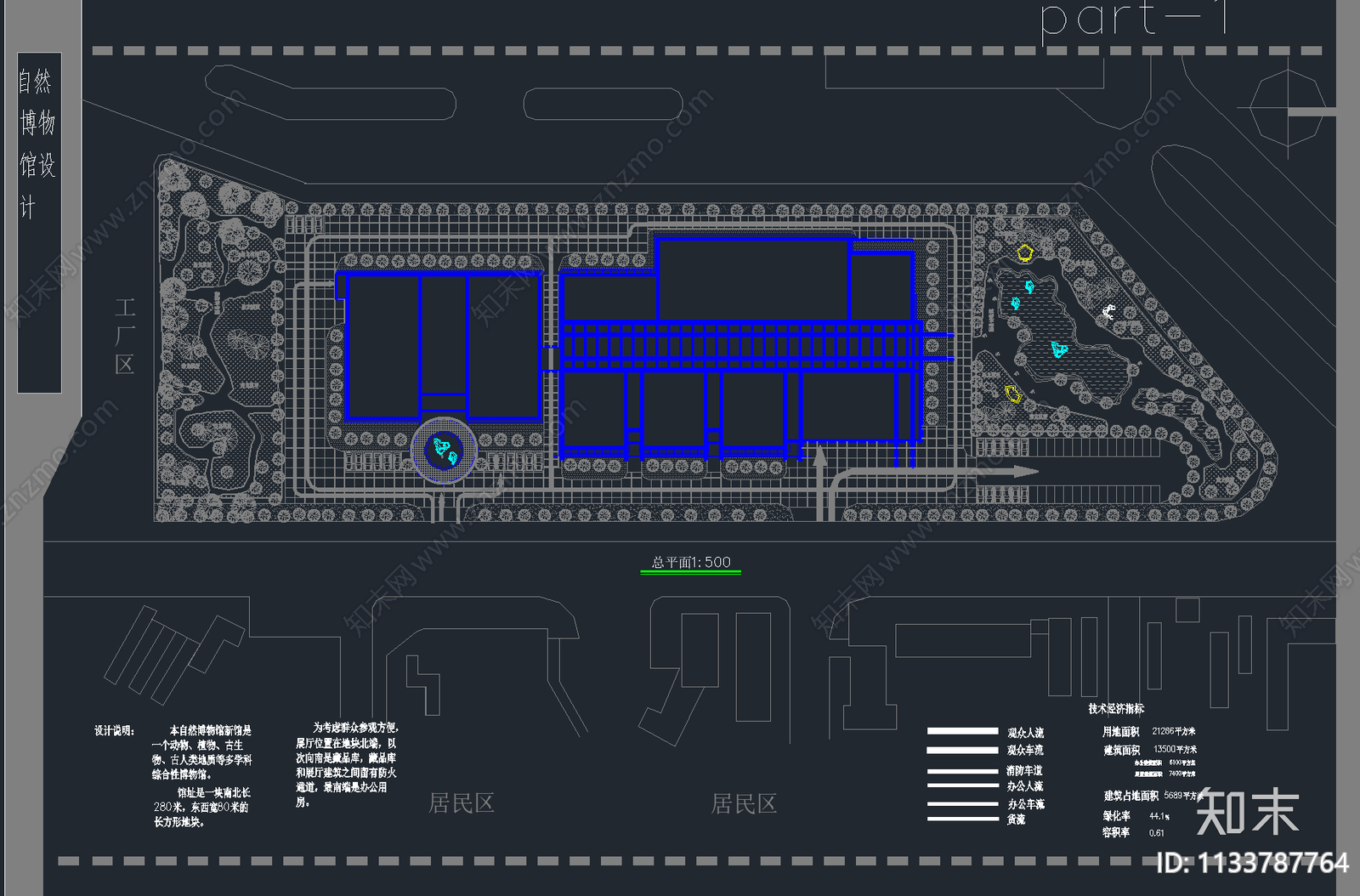Click the north compass symbol by 'part—1'
The image size is (1360, 896).
click(1289, 108)
